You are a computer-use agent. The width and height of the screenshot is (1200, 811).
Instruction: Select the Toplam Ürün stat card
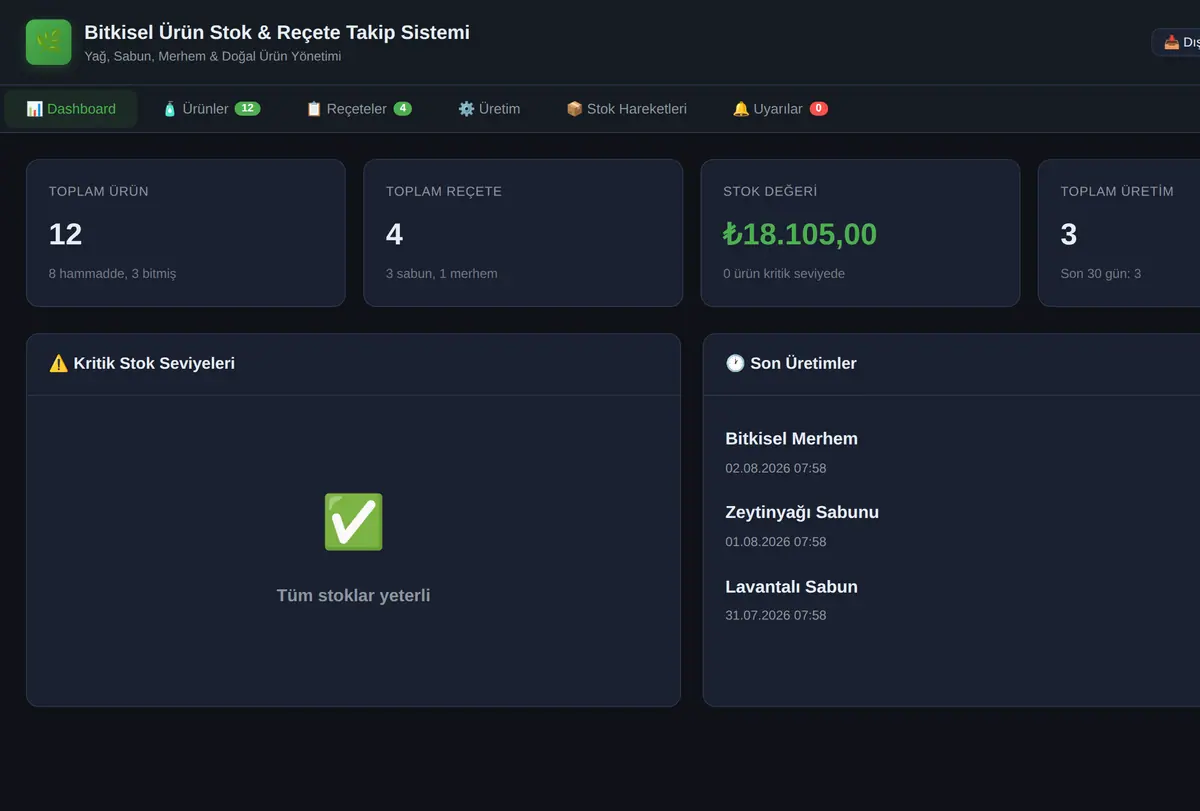[186, 233]
